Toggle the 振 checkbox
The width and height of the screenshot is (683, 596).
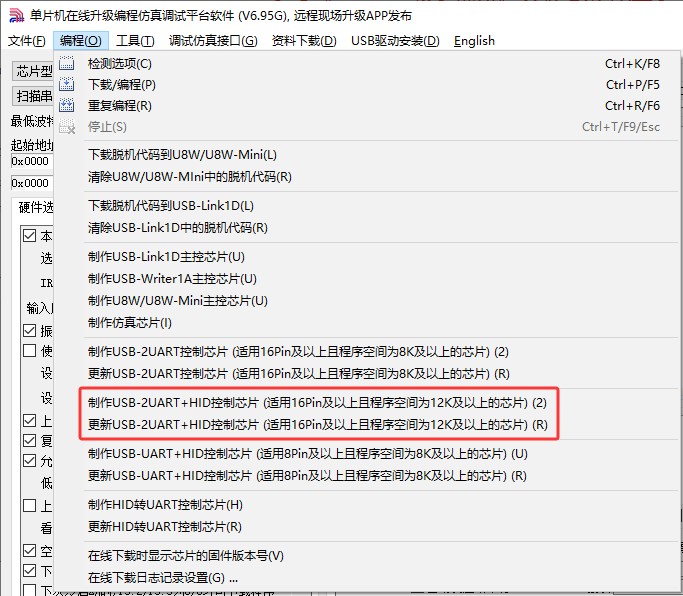[x=29, y=331]
